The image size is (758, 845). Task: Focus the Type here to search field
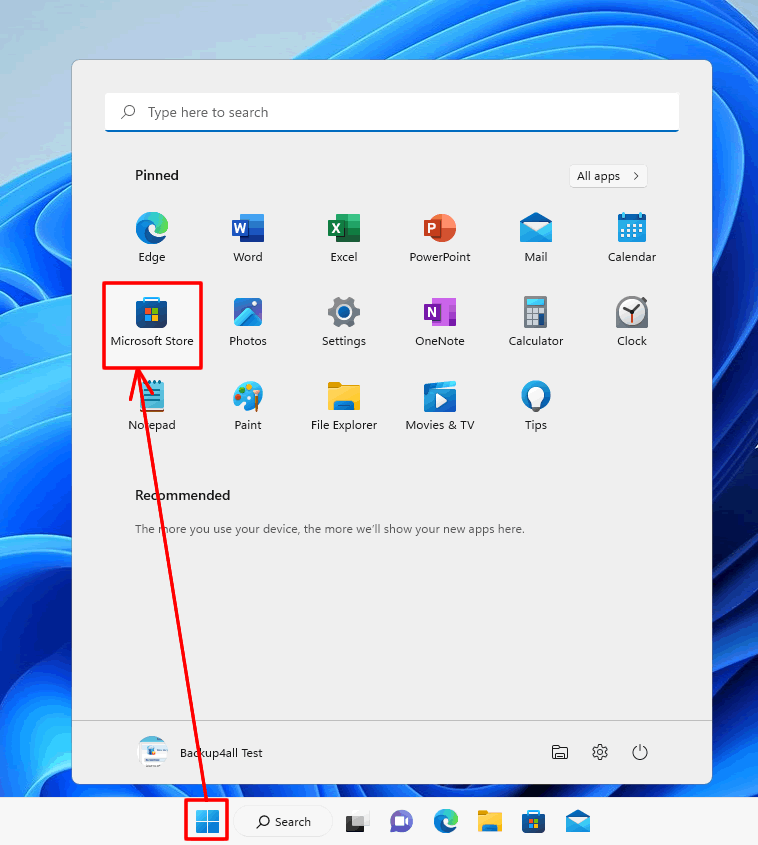coord(392,112)
